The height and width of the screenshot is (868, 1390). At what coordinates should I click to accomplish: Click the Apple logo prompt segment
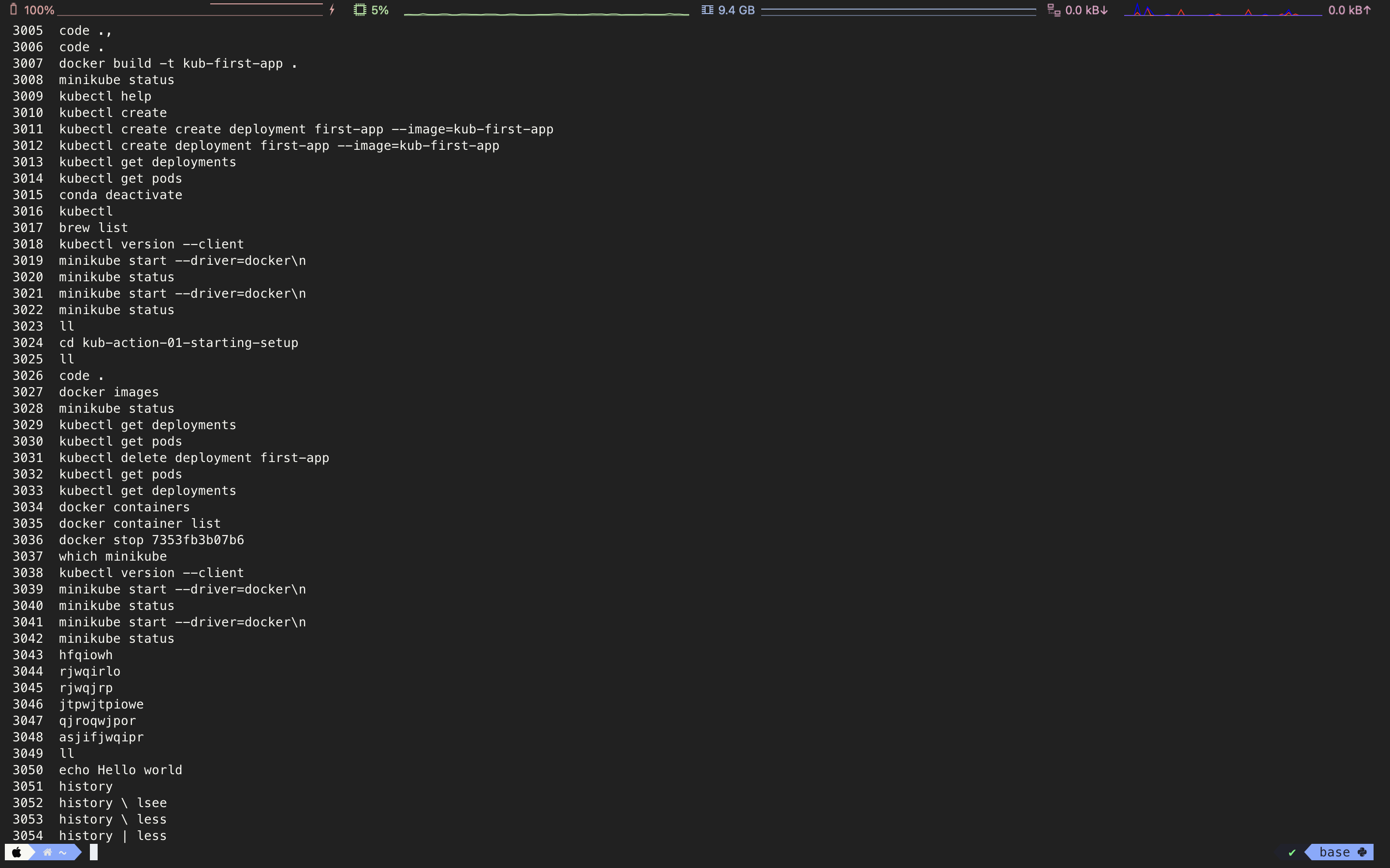[x=16, y=852]
